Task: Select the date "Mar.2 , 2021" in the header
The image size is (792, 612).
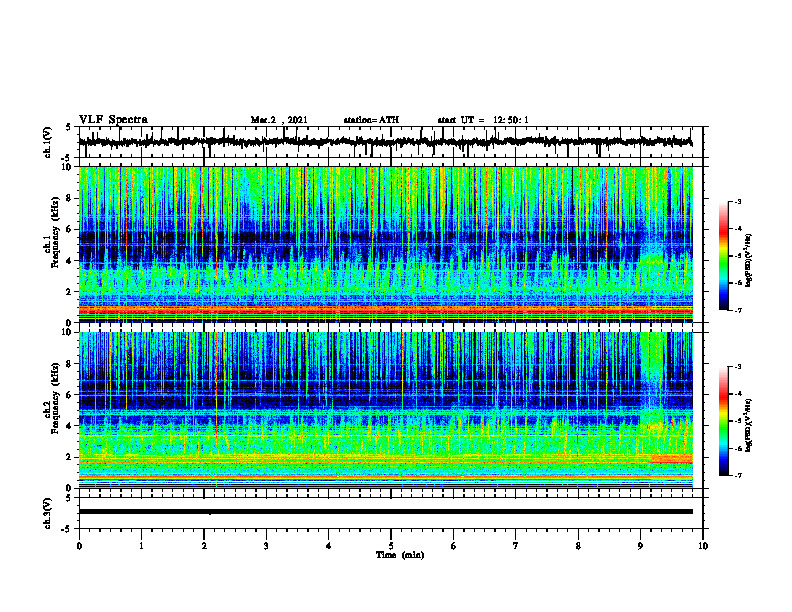Action: tap(279, 120)
